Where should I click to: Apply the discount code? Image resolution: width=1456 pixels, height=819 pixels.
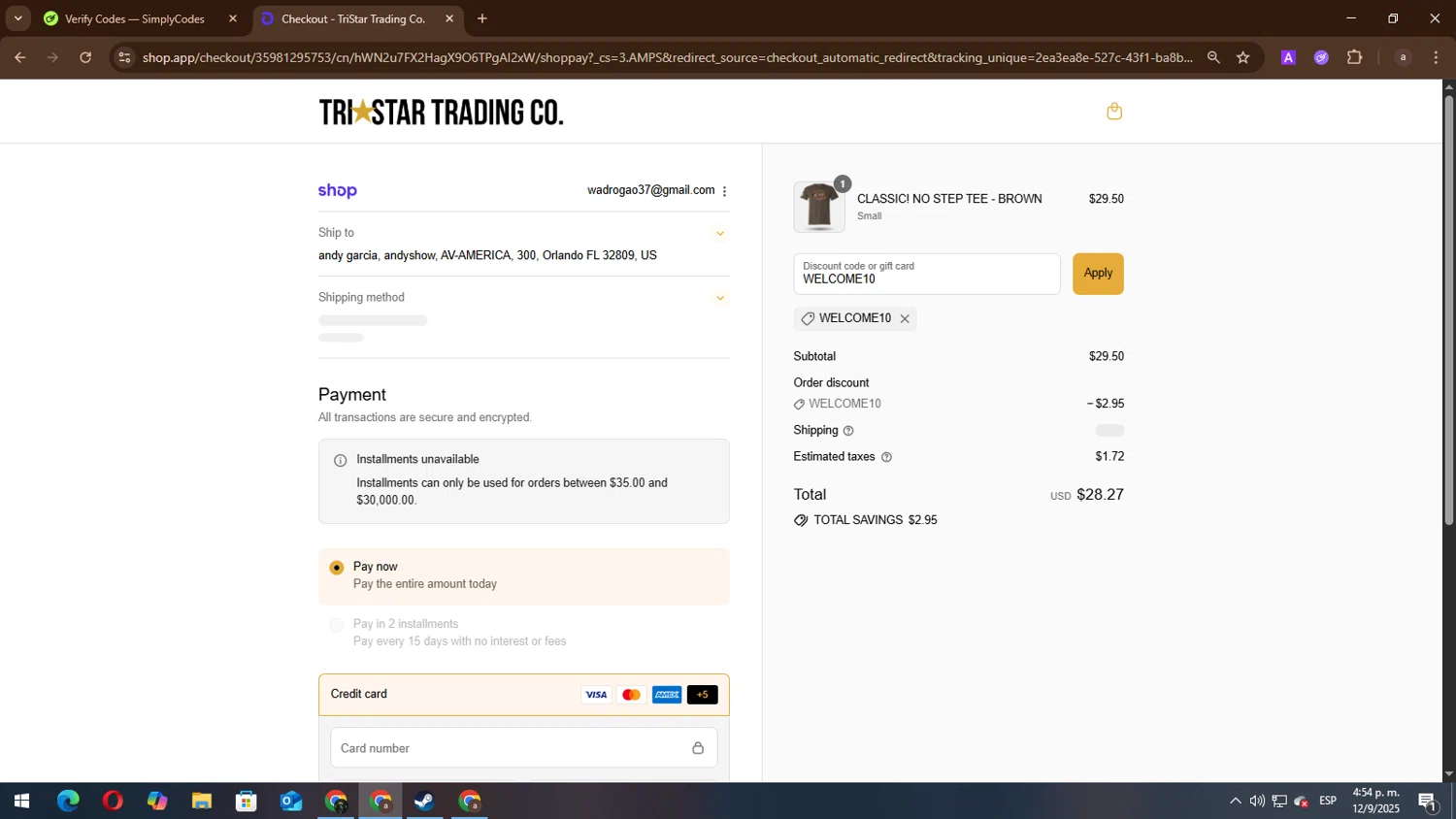[1098, 274]
